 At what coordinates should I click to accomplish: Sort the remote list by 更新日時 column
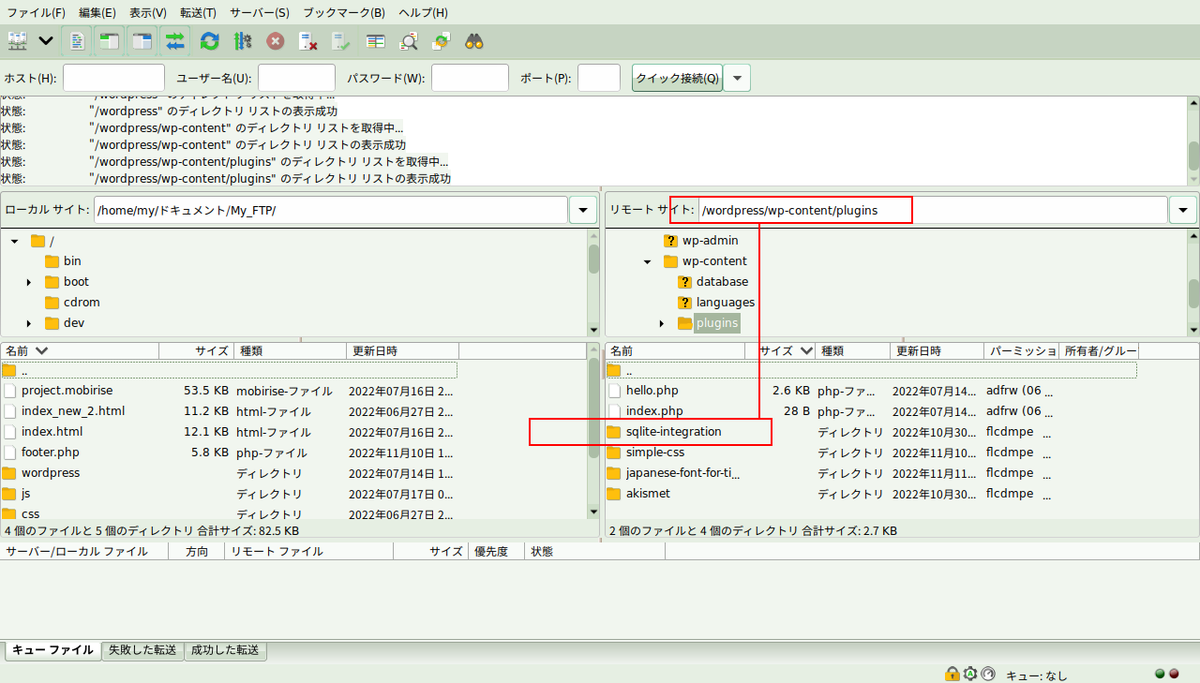937,351
